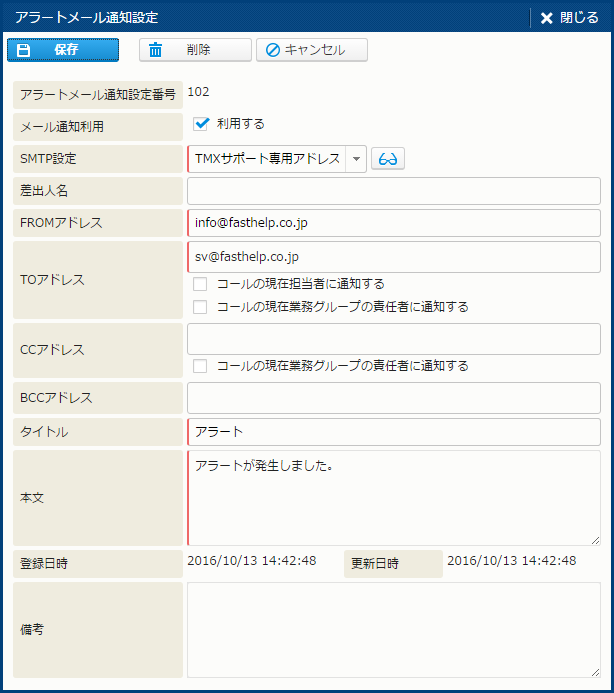The height and width of the screenshot is (693, 614).
Task: Focus the FROMアドレス field
Action: click(x=393, y=223)
